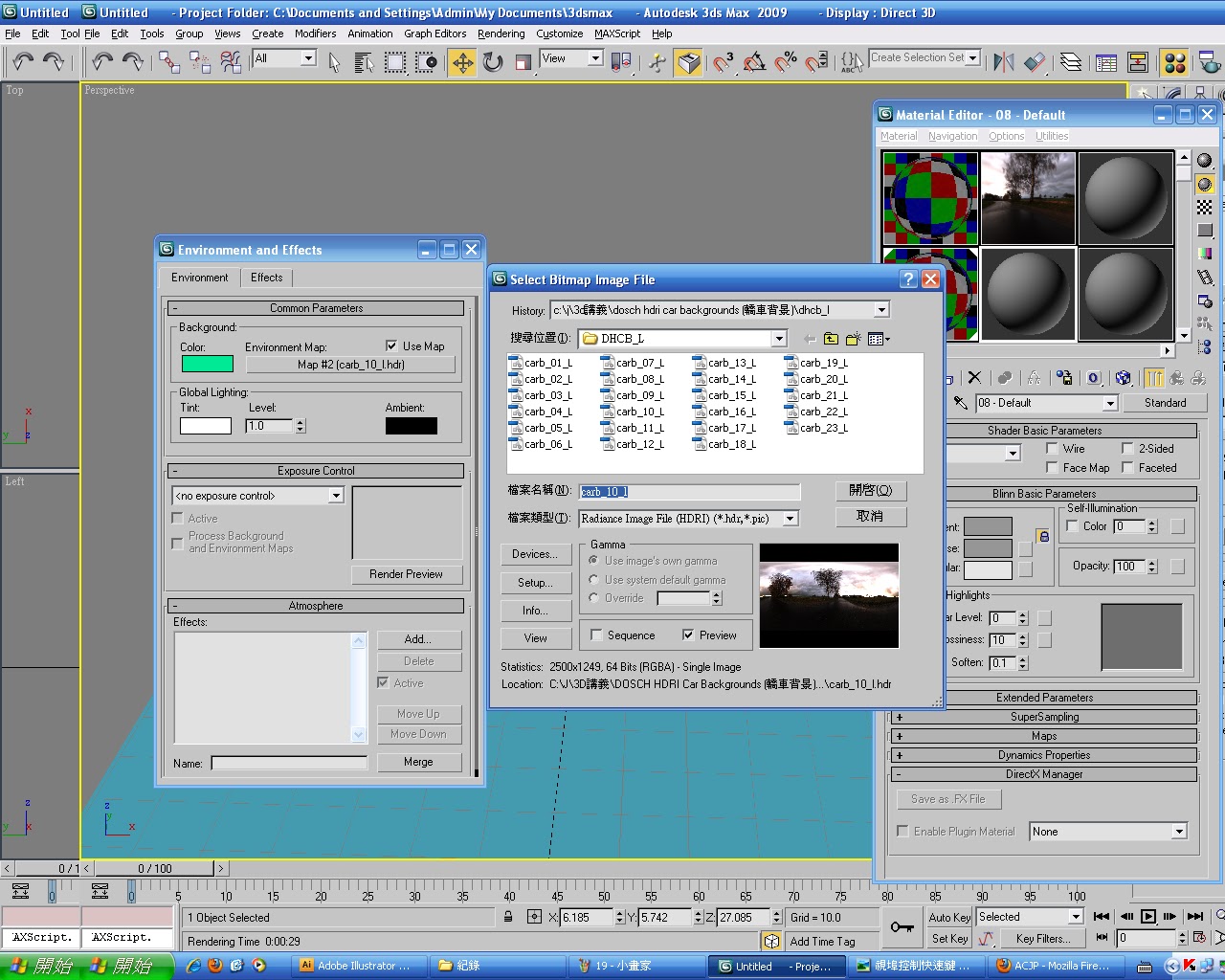Viewport: 1225px width, 980px height.
Task: Toggle the 3D Snaps magnet icon
Action: coord(724,62)
